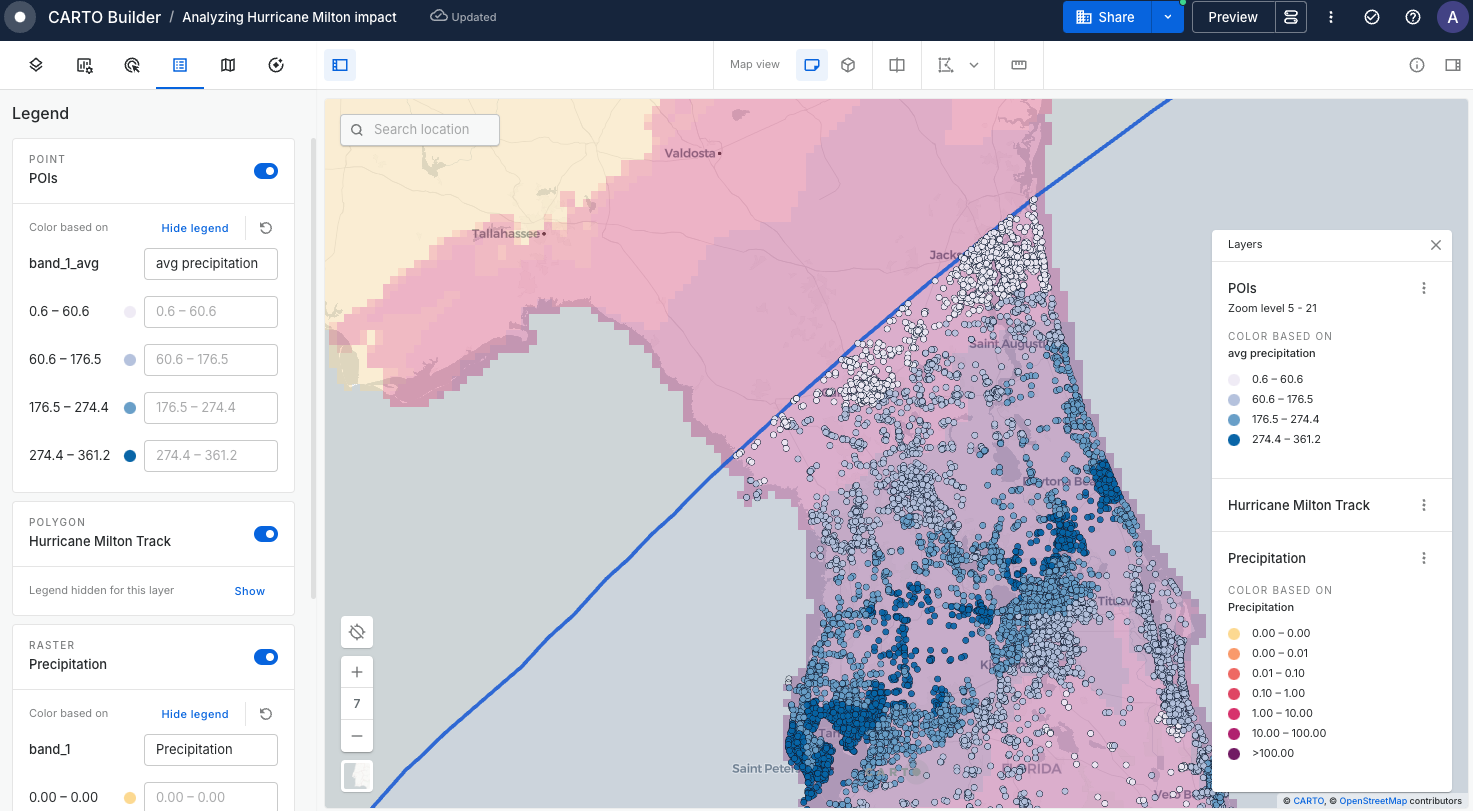Toggle Hurricane Milton Track legend switch

(265, 534)
